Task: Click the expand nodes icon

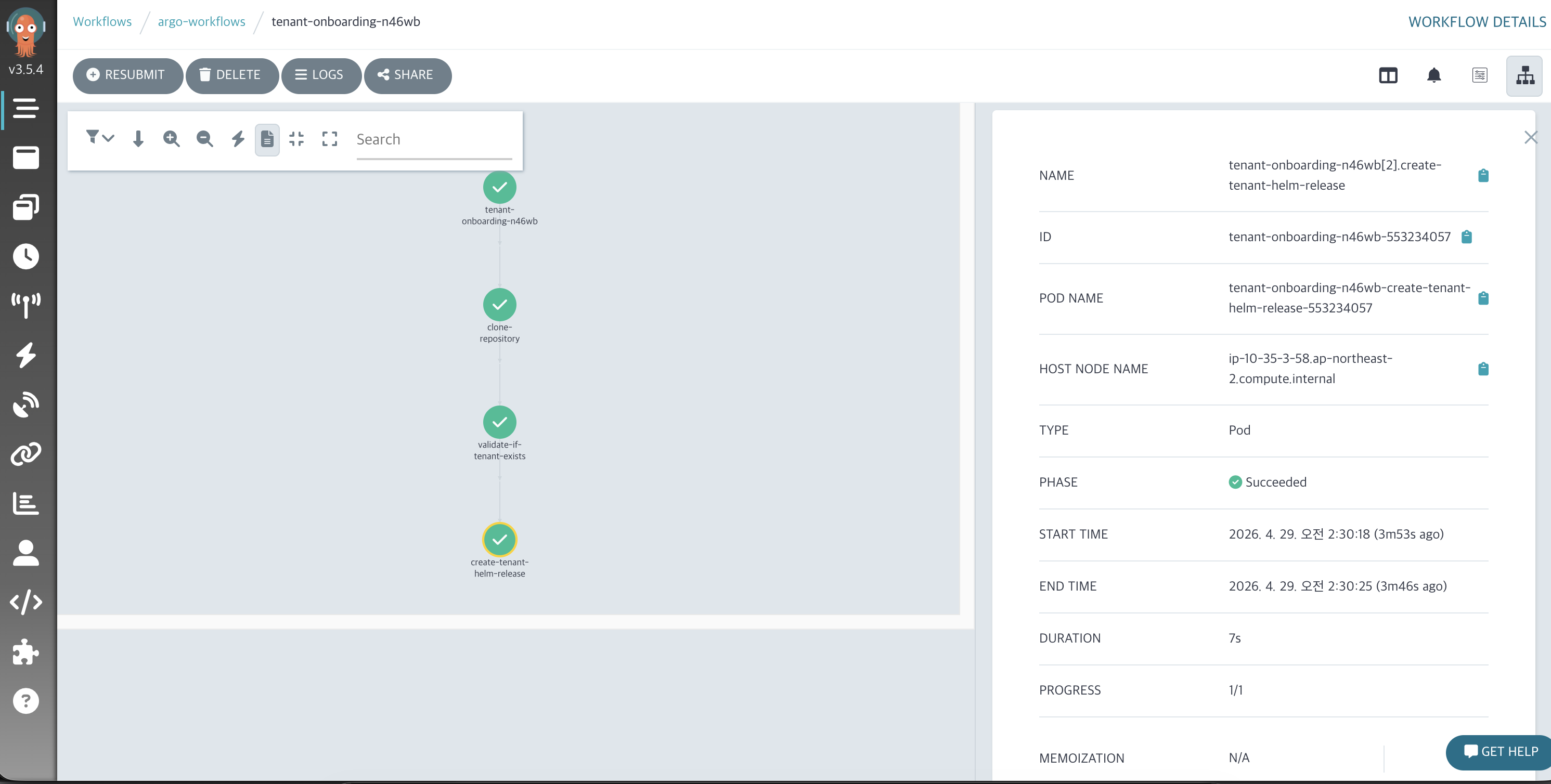Action: [x=329, y=139]
